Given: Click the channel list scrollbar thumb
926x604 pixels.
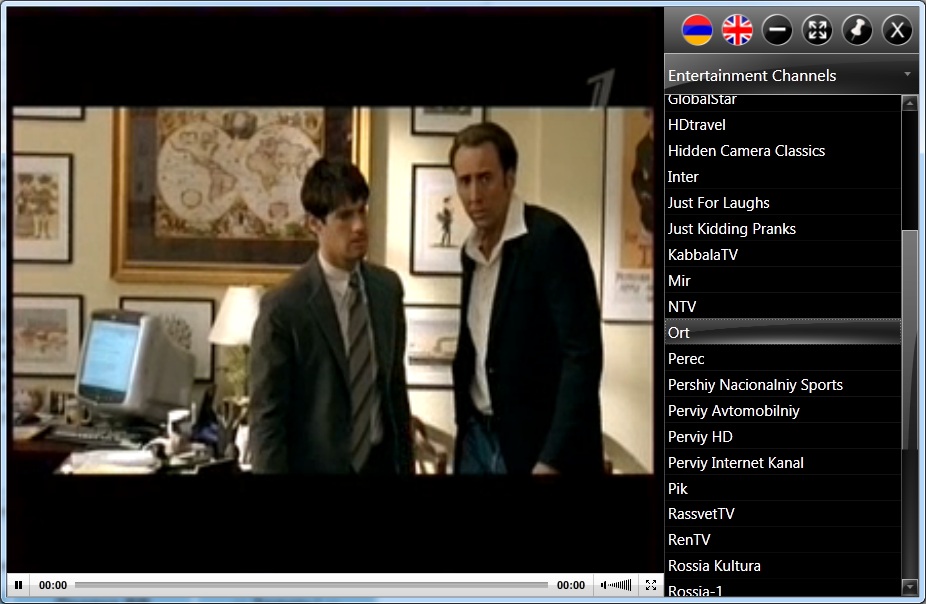Looking at the screenshot, I should coord(909,339).
